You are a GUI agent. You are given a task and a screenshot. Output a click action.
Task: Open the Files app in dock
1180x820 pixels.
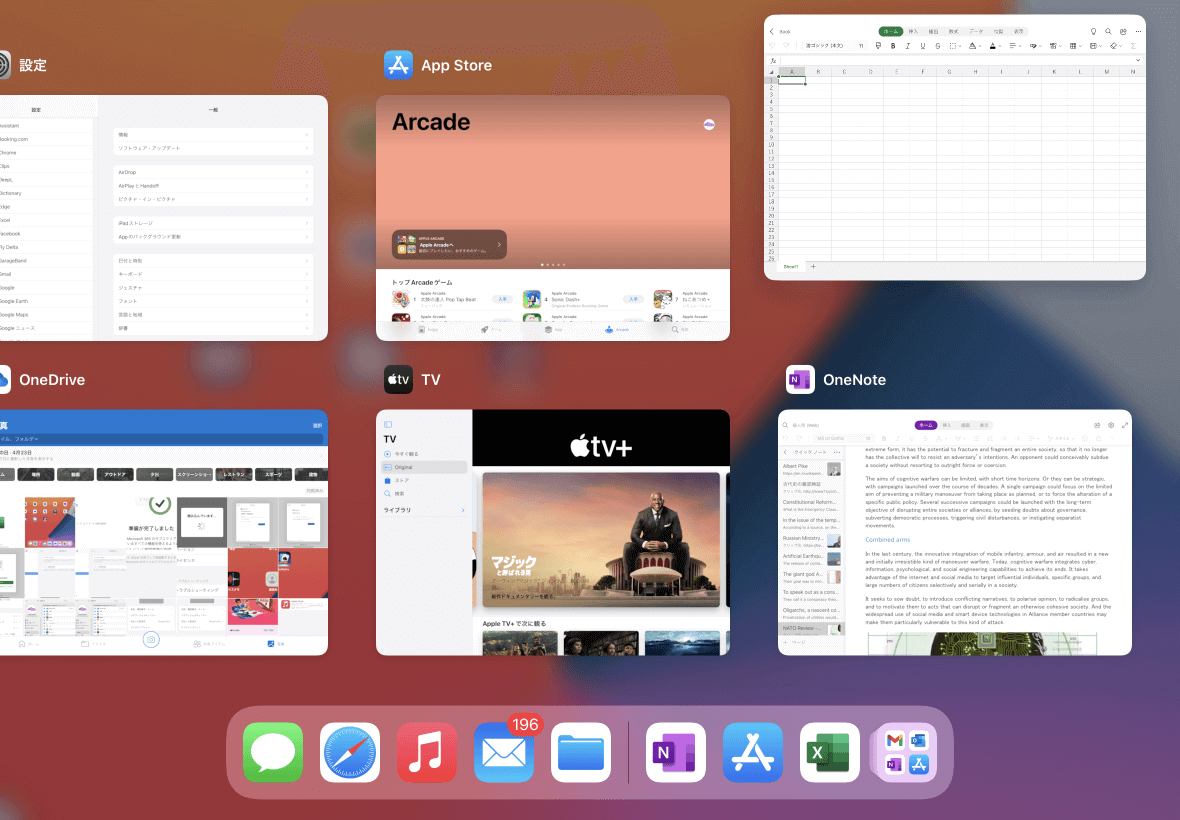[581, 752]
